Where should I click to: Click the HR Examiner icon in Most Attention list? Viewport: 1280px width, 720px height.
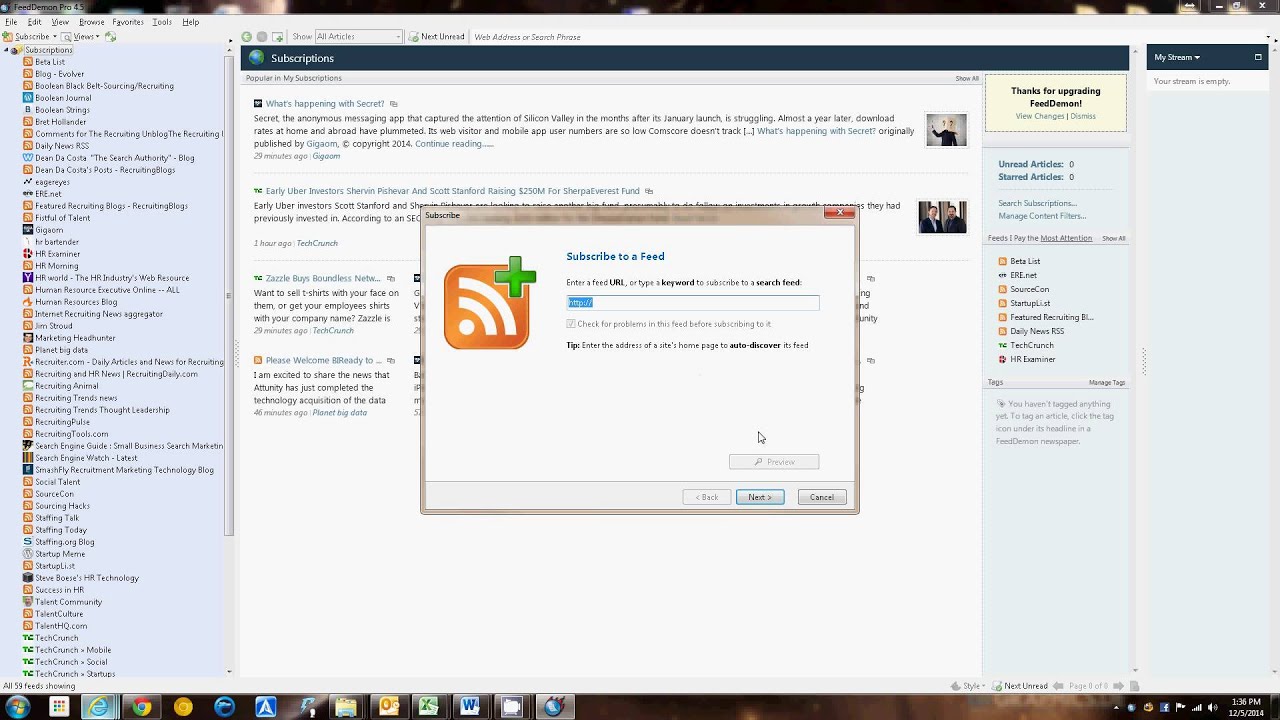pos(1002,359)
